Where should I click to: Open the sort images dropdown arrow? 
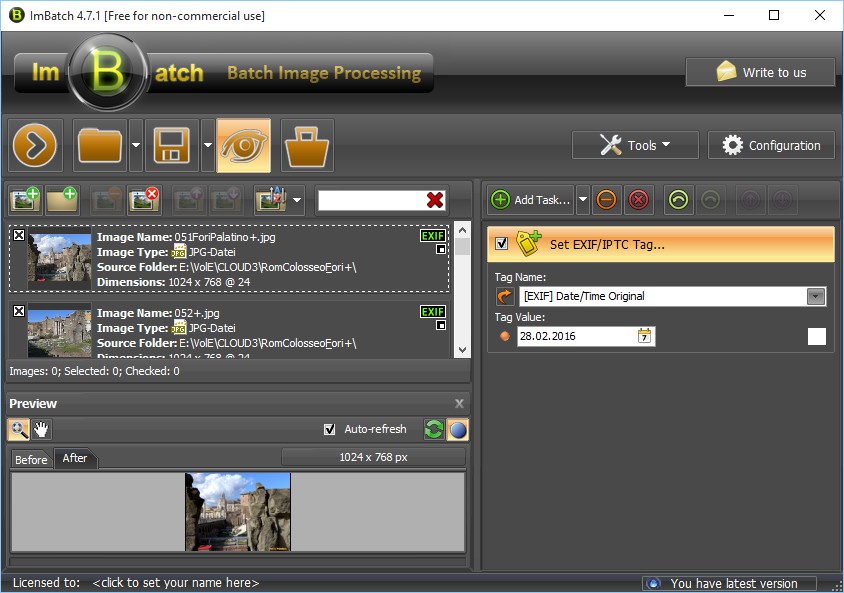click(297, 200)
